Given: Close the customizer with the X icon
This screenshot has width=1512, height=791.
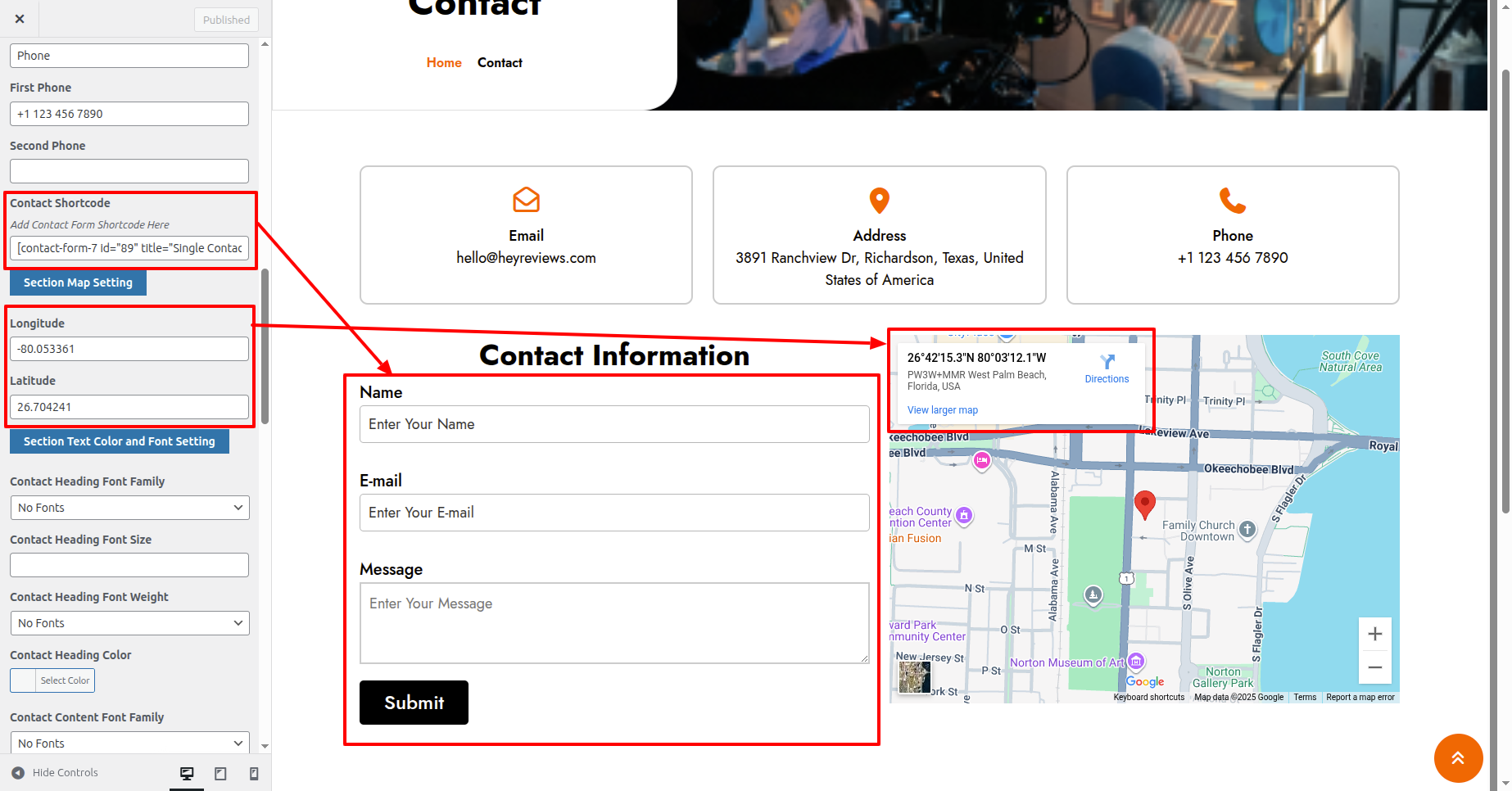Looking at the screenshot, I should point(20,19).
